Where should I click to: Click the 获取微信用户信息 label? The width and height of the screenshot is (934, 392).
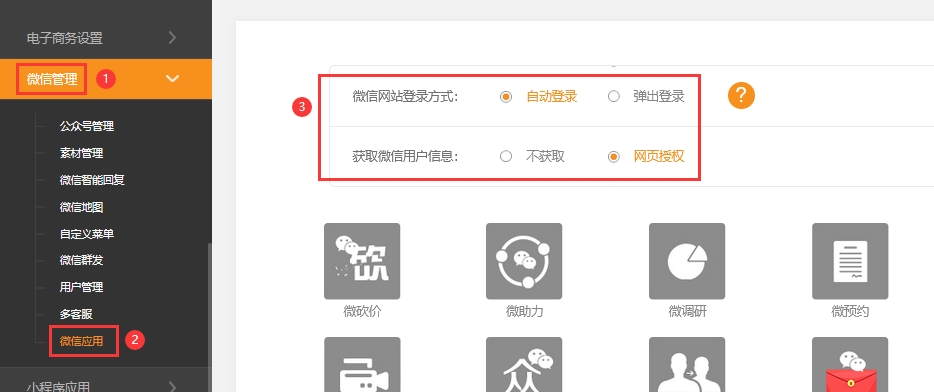pos(405,157)
